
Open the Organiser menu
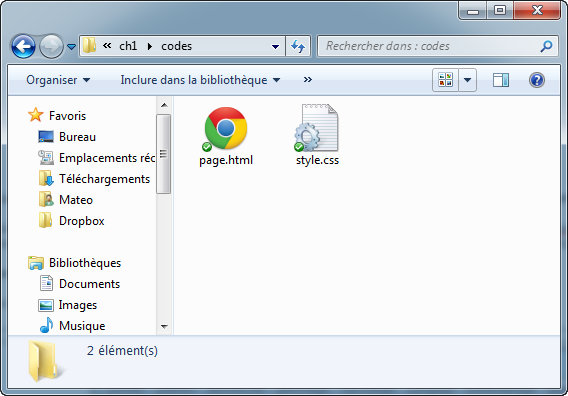[58, 80]
